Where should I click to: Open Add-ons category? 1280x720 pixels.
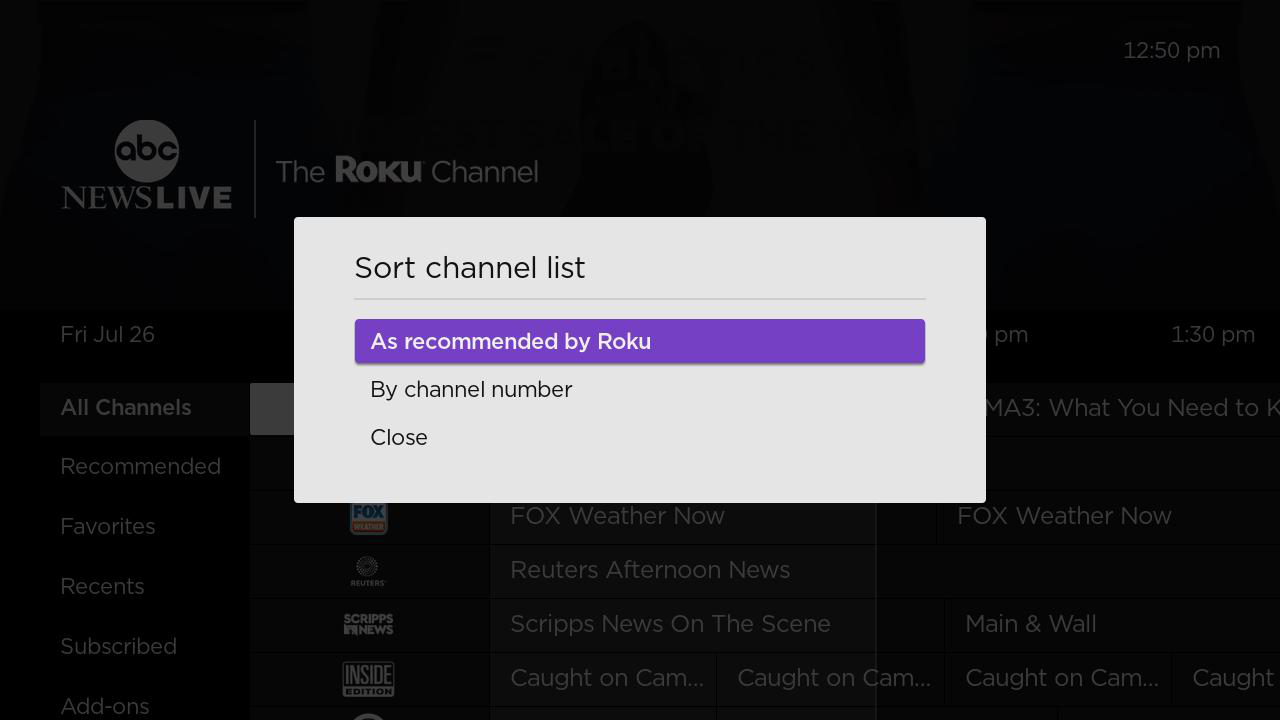click(105, 706)
